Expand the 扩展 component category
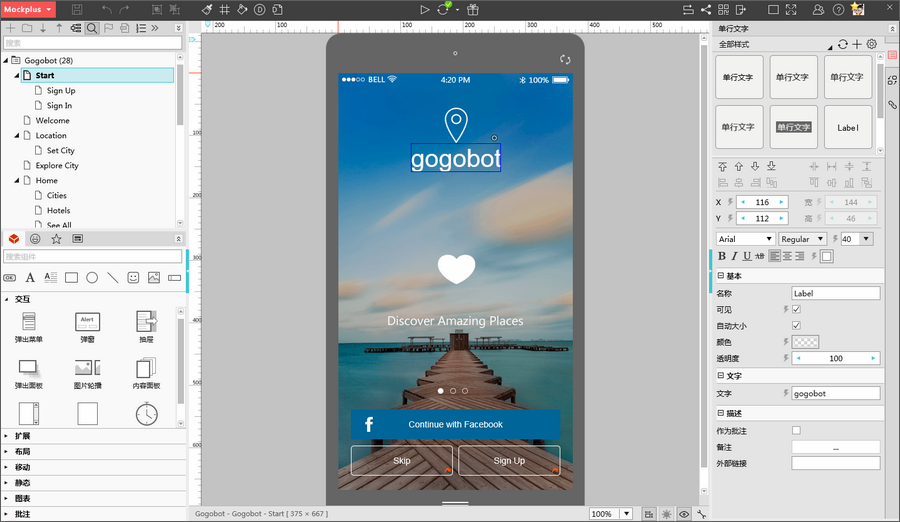 (x=22, y=436)
